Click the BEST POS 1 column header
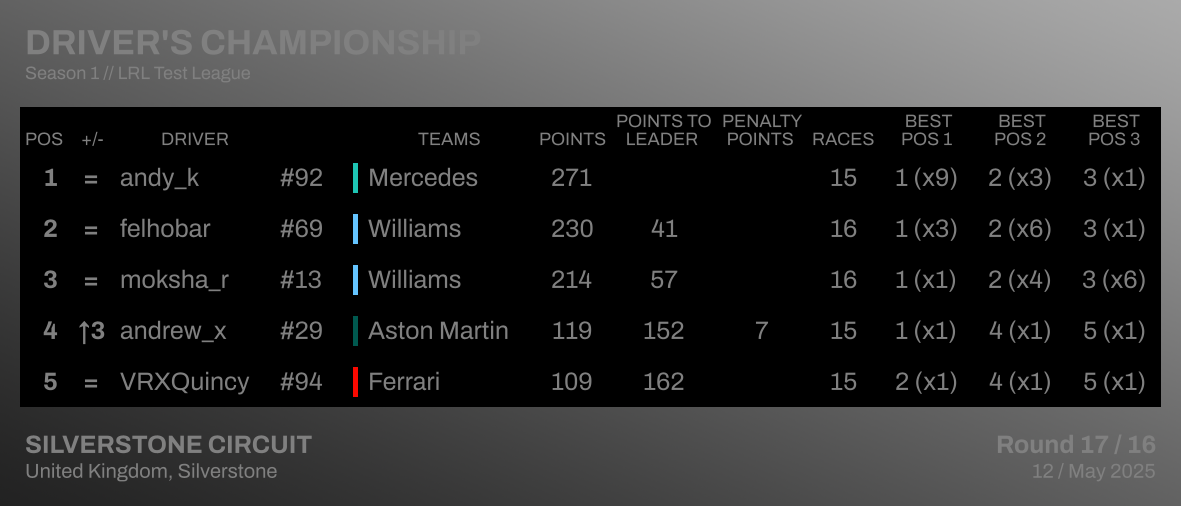The image size is (1181, 506). click(928, 130)
